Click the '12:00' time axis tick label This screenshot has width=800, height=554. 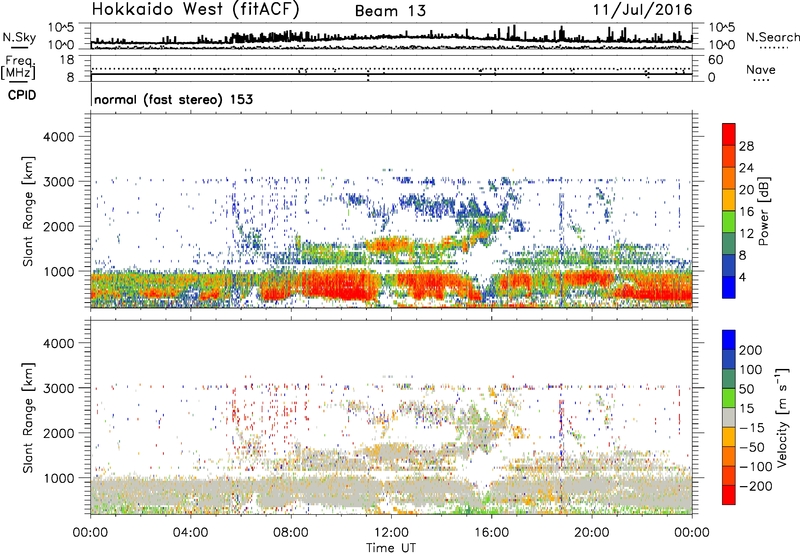point(391,533)
